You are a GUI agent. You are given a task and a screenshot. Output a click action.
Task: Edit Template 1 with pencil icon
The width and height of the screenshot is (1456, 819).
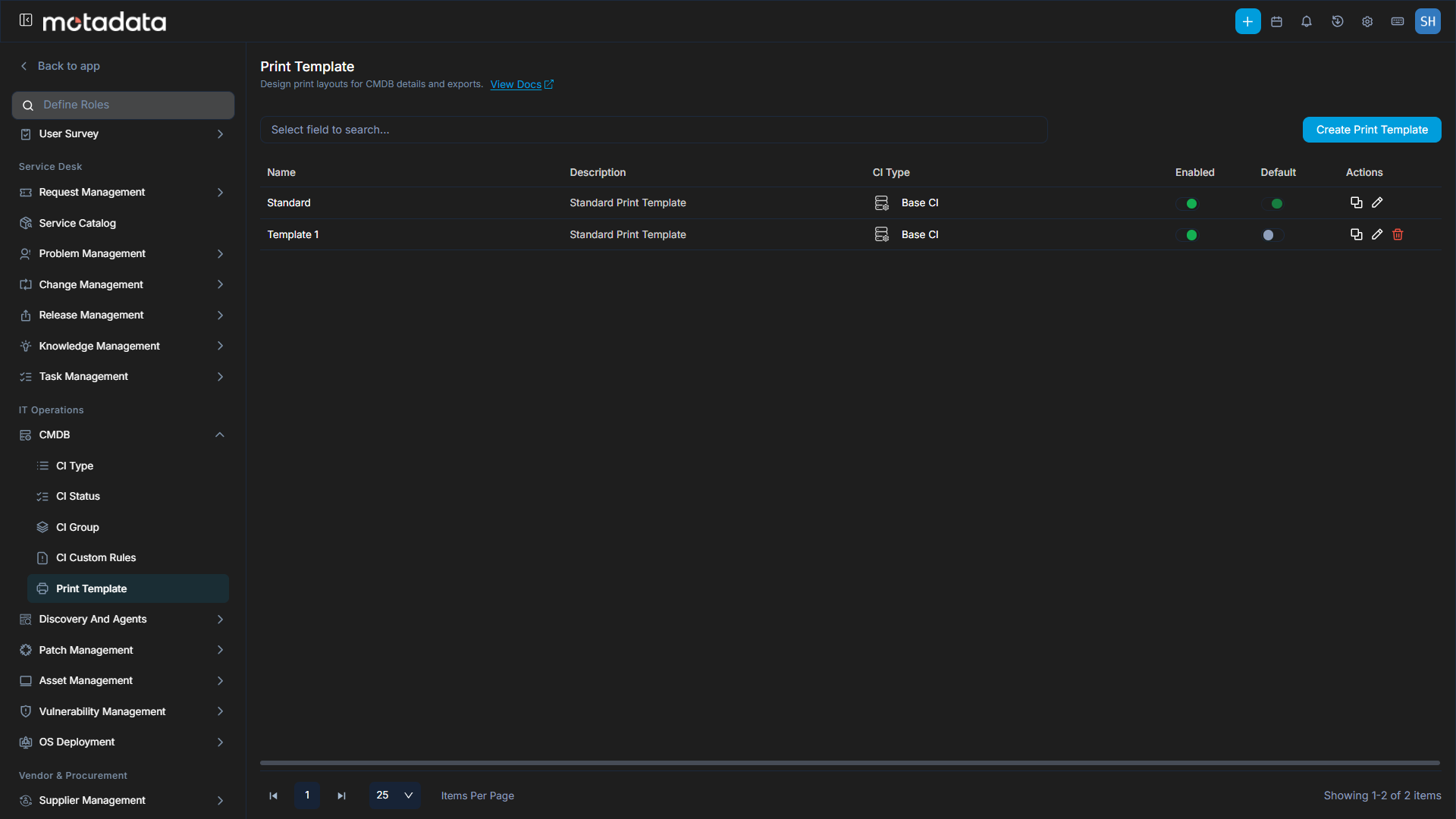[1377, 234]
